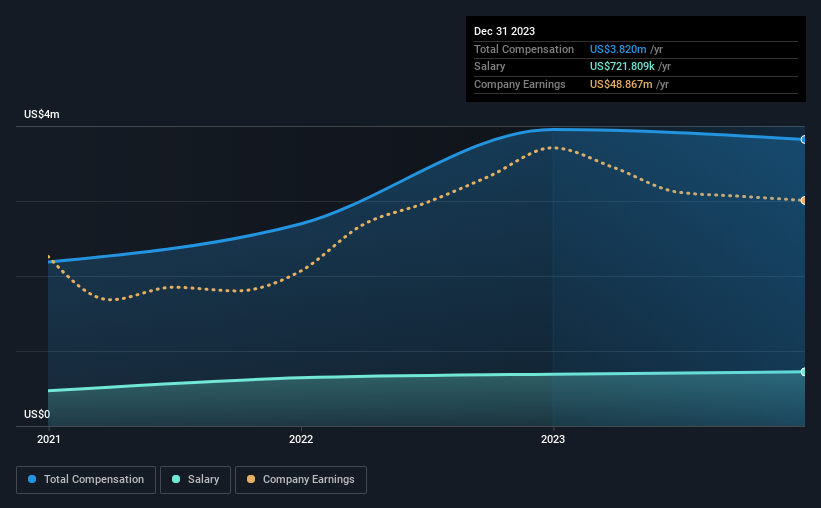The height and width of the screenshot is (508, 821).
Task: Click the orange Company Earnings legend dot
Action: tap(251, 479)
